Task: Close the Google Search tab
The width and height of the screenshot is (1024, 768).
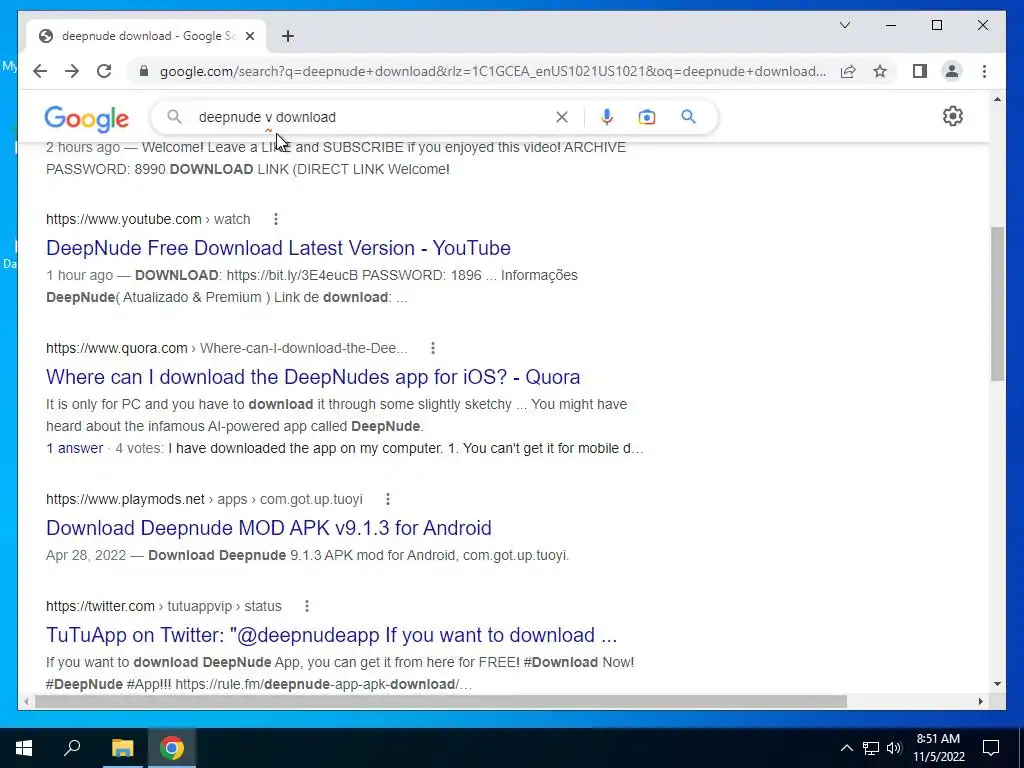Action: click(249, 36)
